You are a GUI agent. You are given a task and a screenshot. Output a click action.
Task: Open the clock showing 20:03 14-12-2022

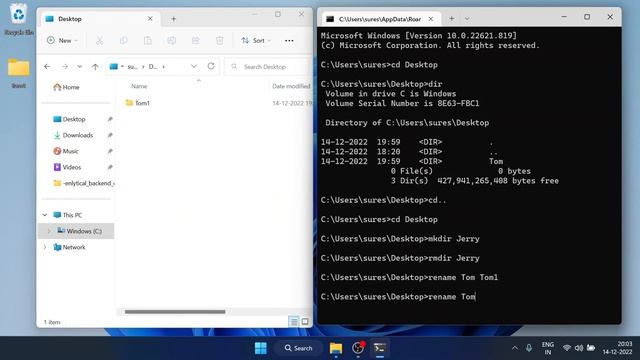(618, 348)
